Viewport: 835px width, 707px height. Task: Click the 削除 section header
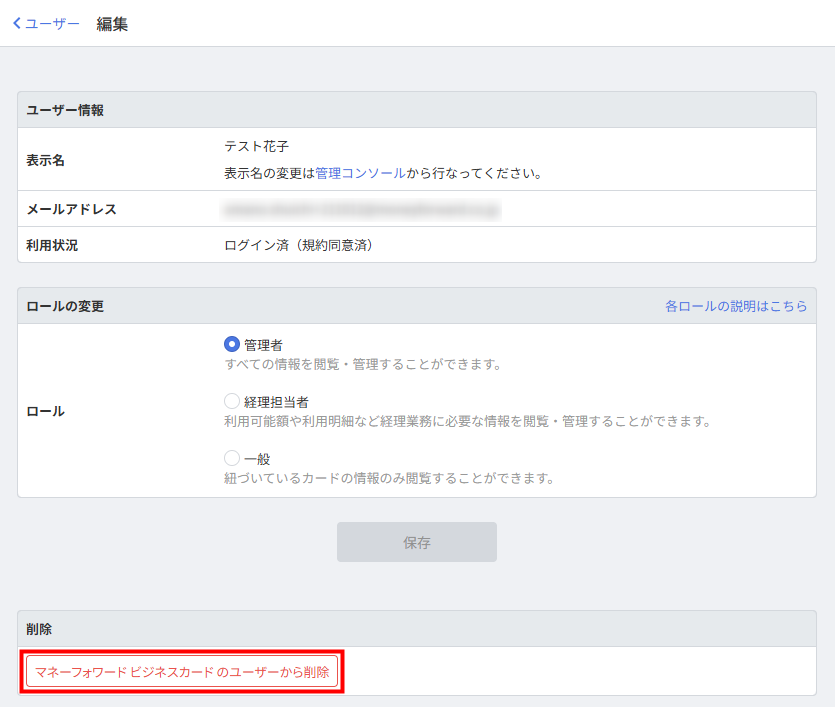click(x=39, y=629)
